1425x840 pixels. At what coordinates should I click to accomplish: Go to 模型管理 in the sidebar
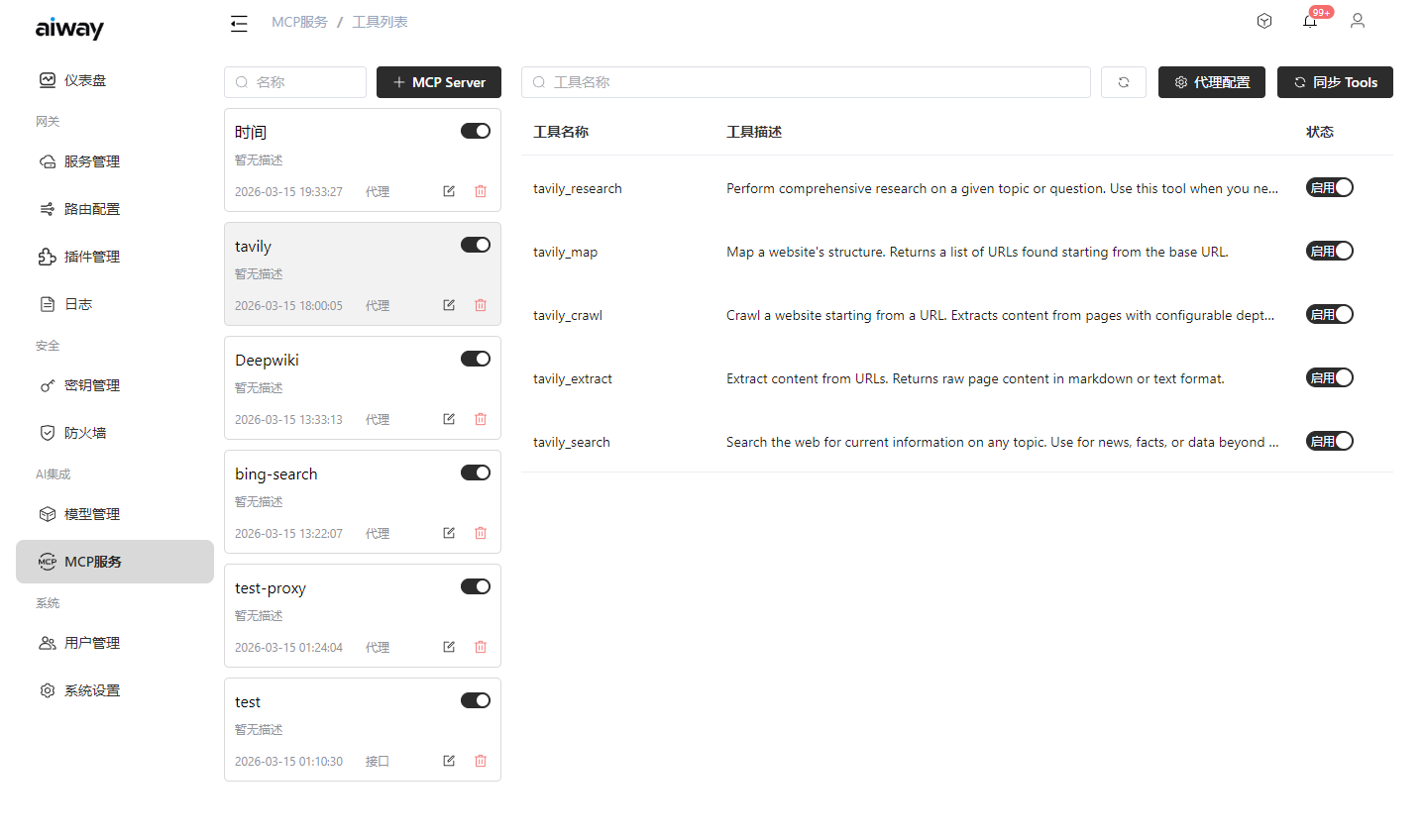pos(92,514)
